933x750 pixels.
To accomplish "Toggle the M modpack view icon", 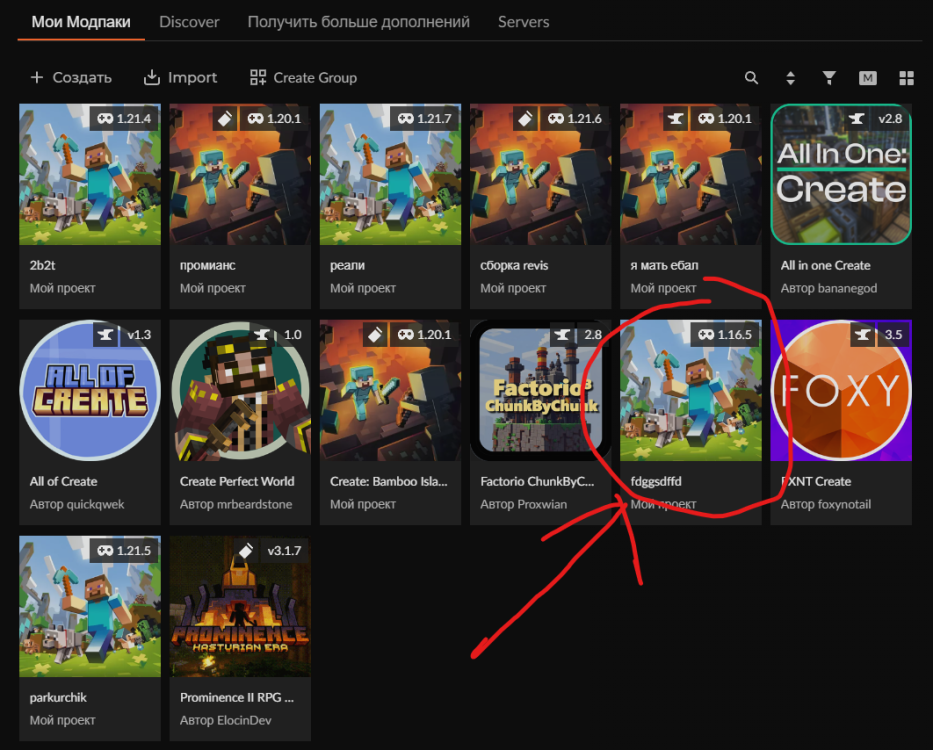I will pyautogui.click(x=868, y=78).
